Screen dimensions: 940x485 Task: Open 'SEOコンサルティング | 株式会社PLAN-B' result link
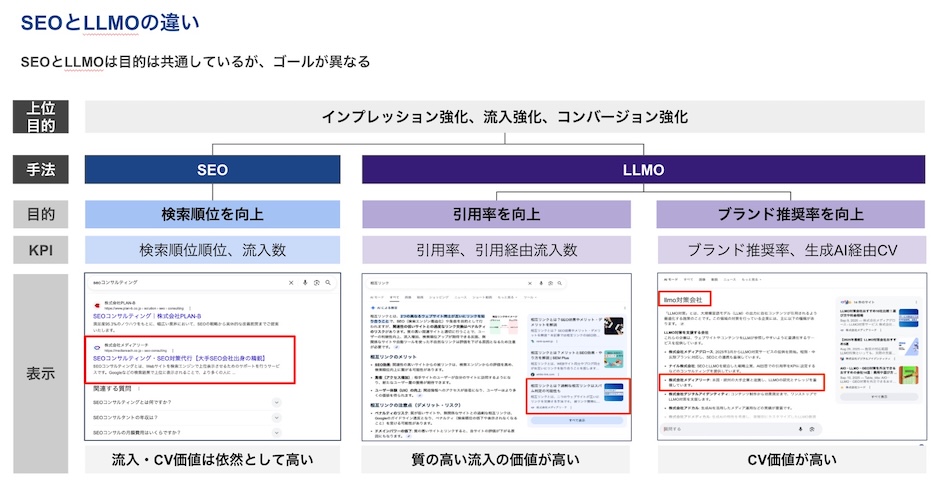[x=147, y=316]
